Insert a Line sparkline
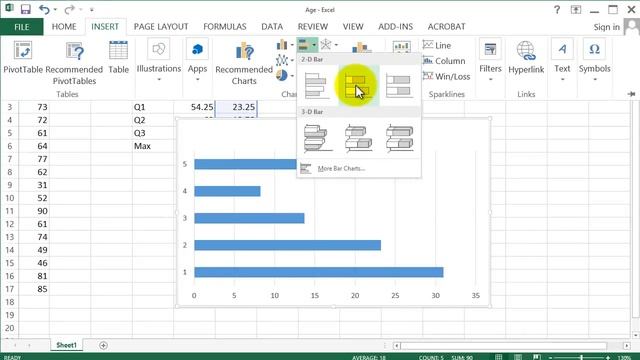Viewport: 640px width, 360px height. click(437, 45)
